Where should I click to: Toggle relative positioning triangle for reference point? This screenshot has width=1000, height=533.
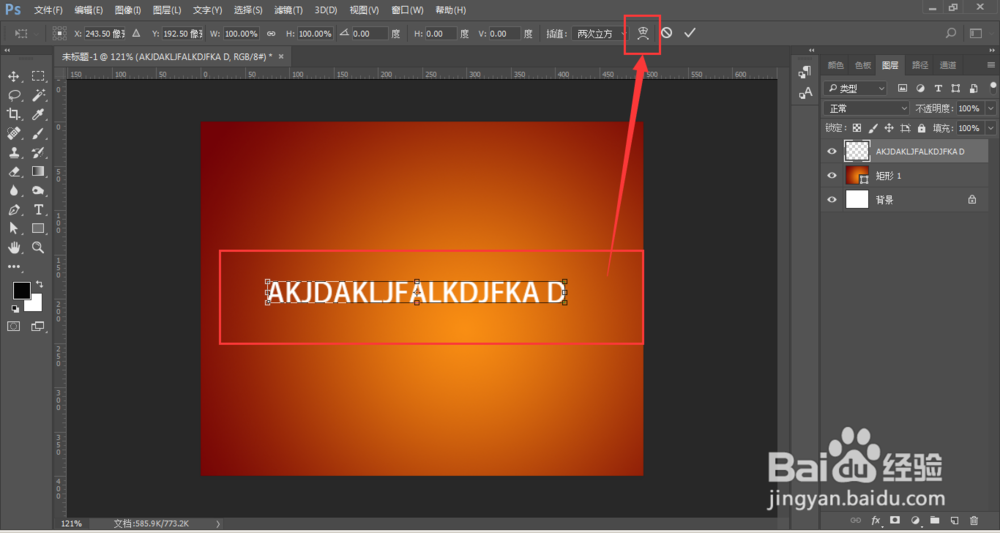tap(136, 33)
